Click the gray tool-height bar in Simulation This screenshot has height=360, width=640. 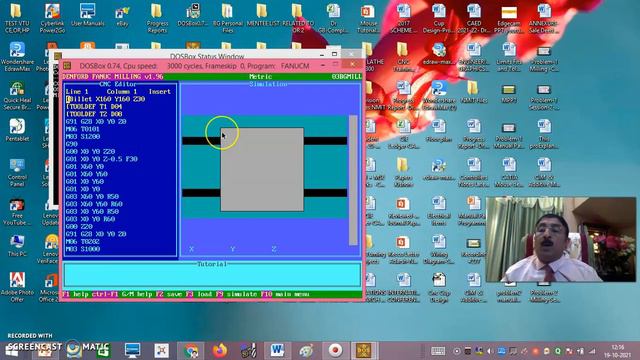pyautogui.click(x=353, y=180)
